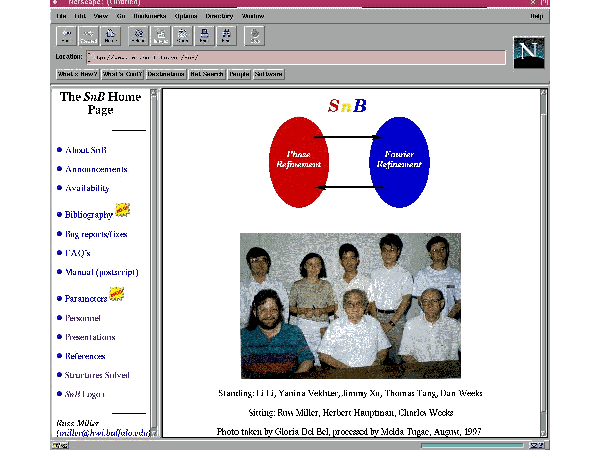The width and height of the screenshot is (600, 450).
Task: Reload the page with the Reload icon
Action: pos(137,36)
